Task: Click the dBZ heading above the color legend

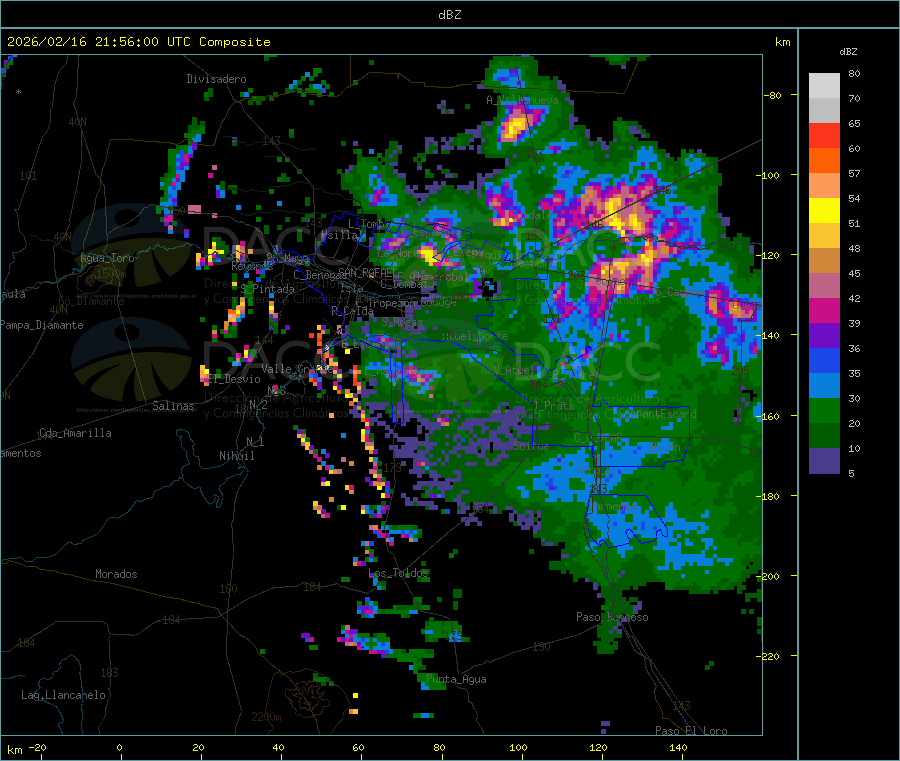Action: [x=848, y=52]
